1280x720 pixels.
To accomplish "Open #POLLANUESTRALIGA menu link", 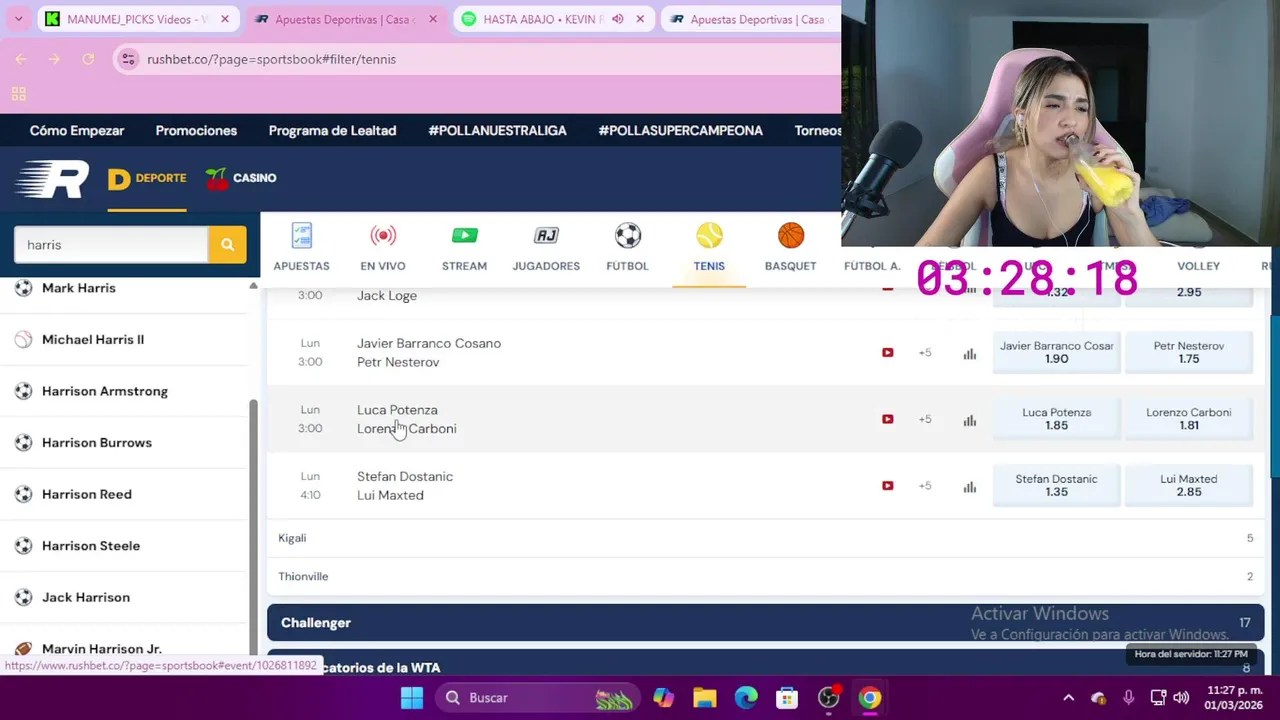I will click(x=497, y=131).
